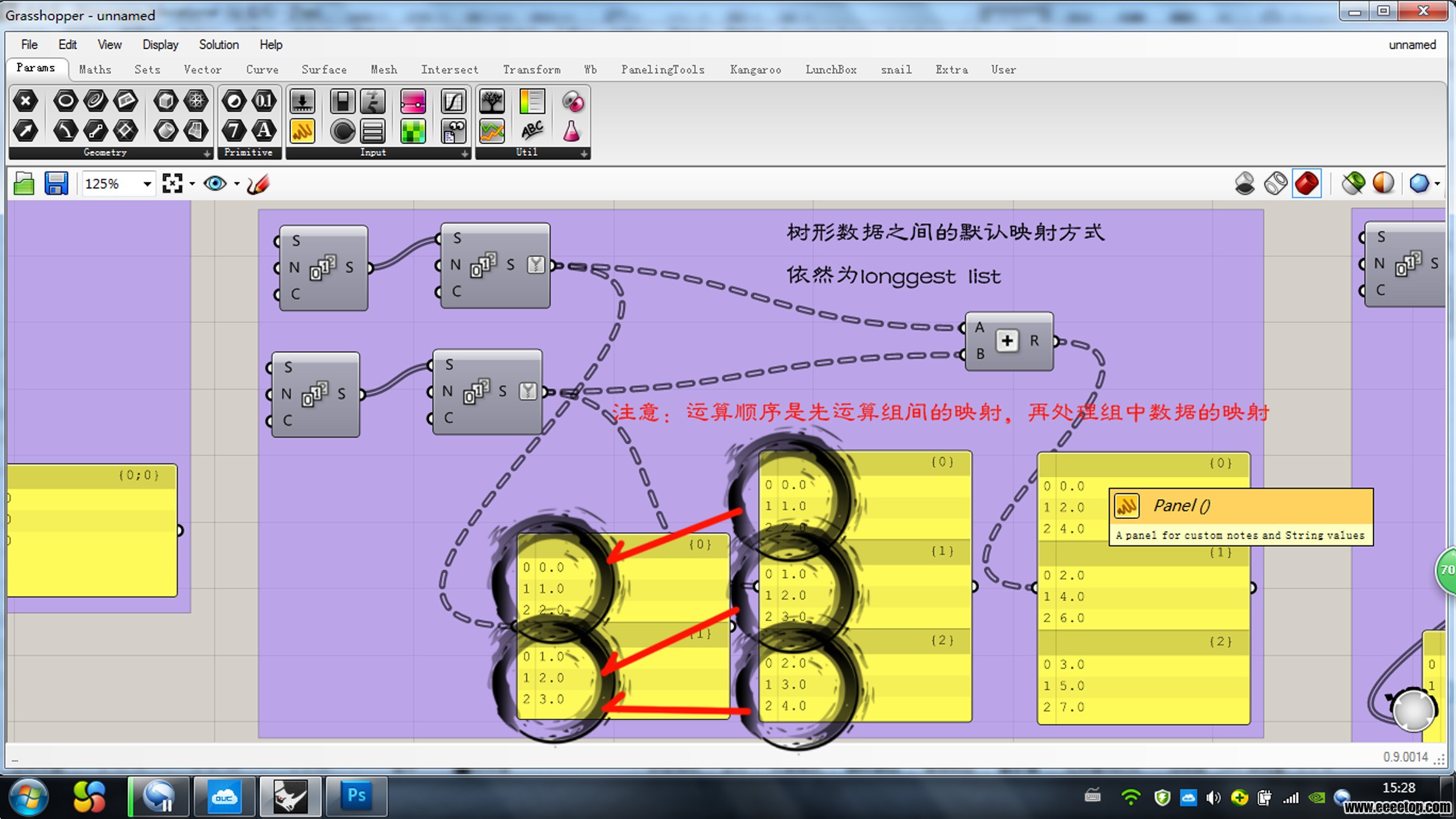Select the Graph Mapper input icon
Viewport: 1456px width, 819px height.
(x=453, y=101)
